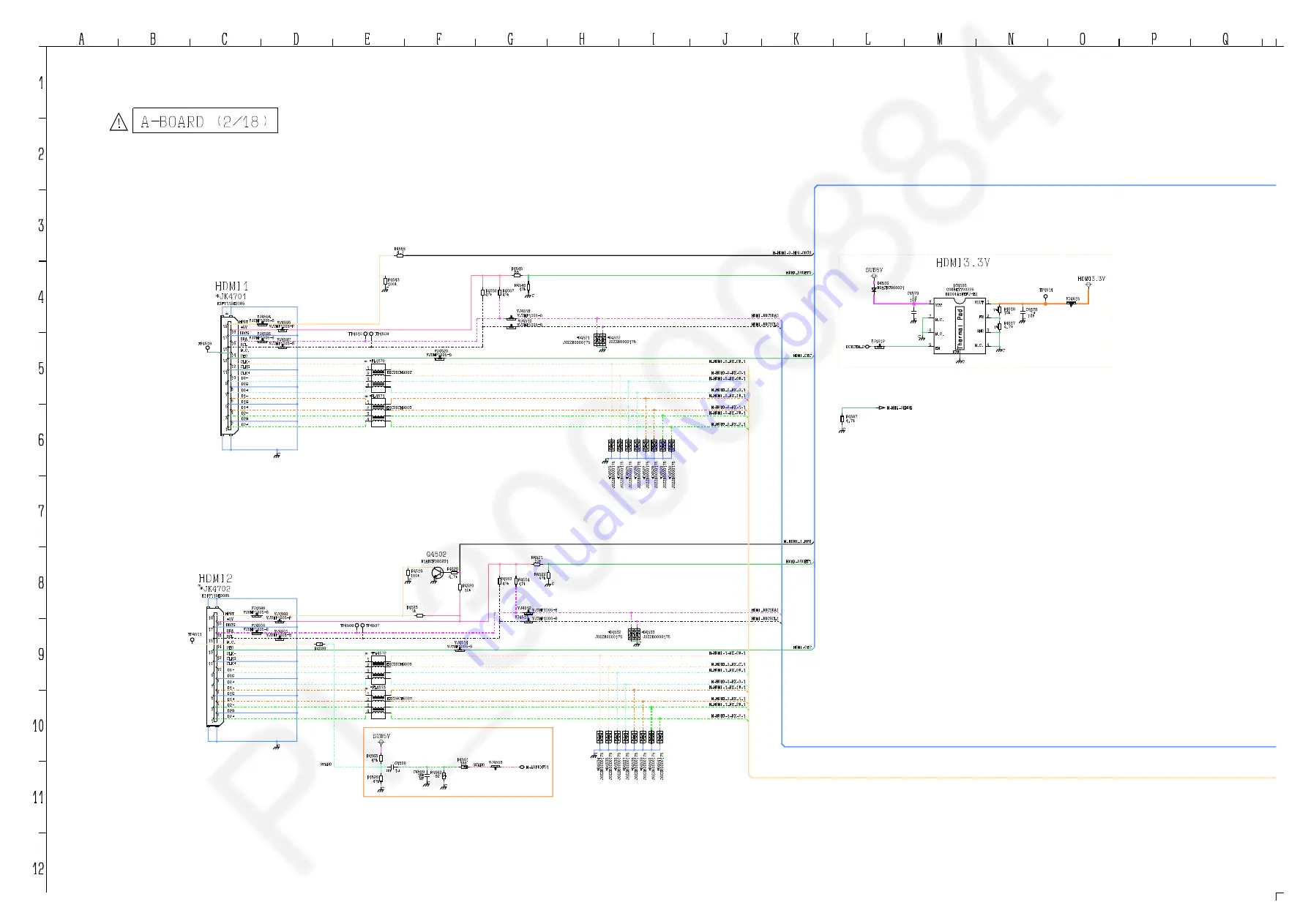Click the test point circle left of HDMI2
This screenshot has width=1308, height=924.
pyautogui.click(x=193, y=640)
